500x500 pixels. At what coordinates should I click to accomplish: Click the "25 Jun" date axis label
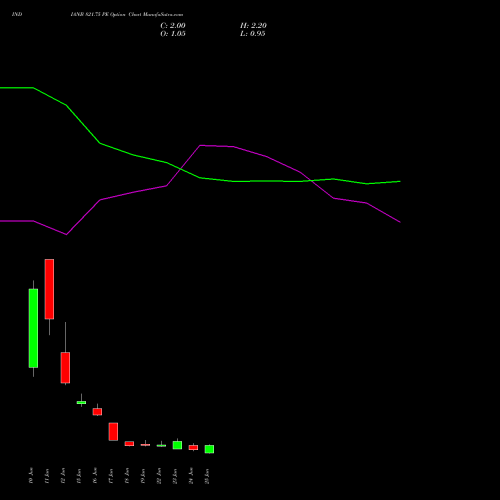click(x=207, y=476)
